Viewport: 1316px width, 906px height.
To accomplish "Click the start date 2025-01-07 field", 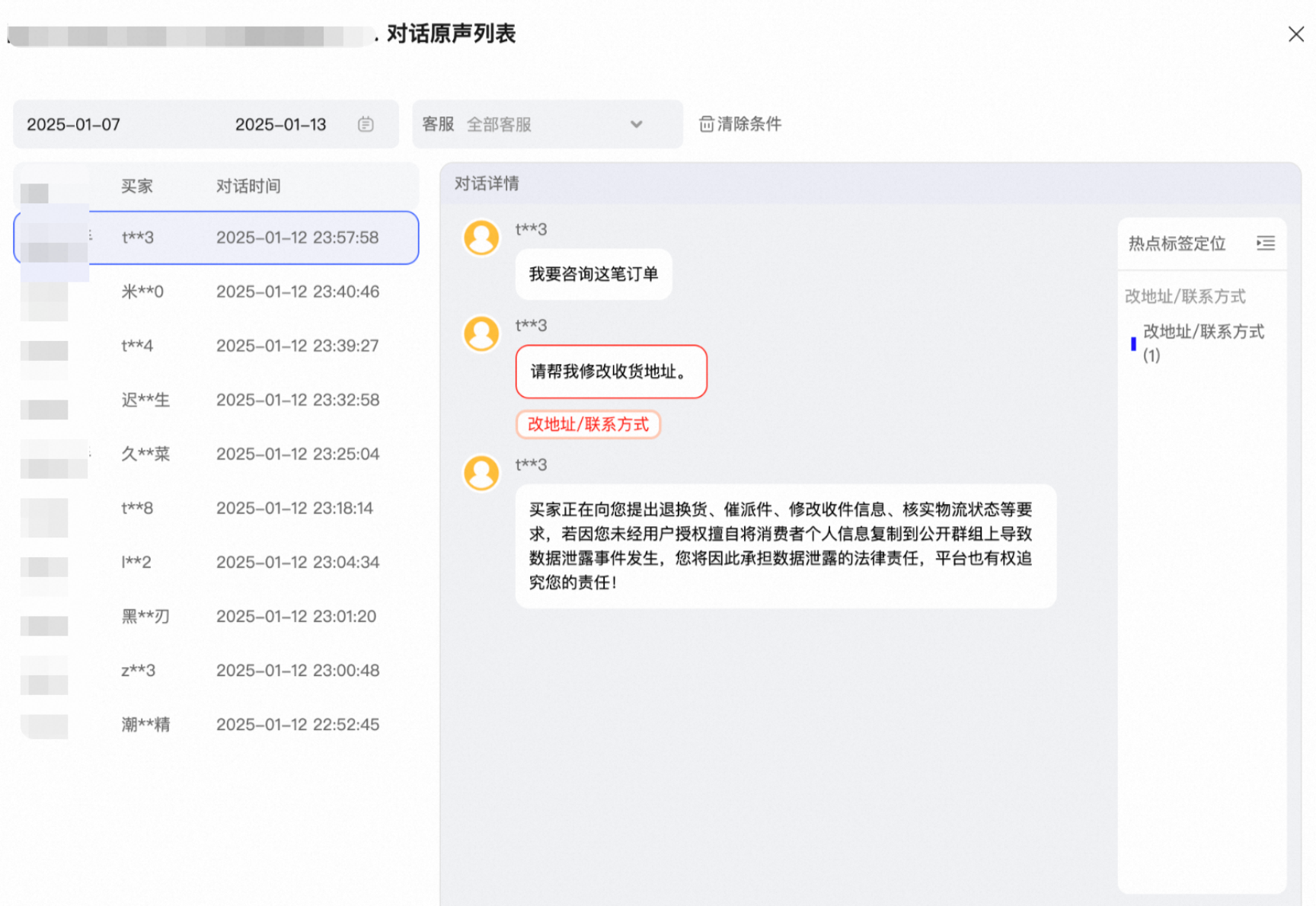I will click(74, 124).
